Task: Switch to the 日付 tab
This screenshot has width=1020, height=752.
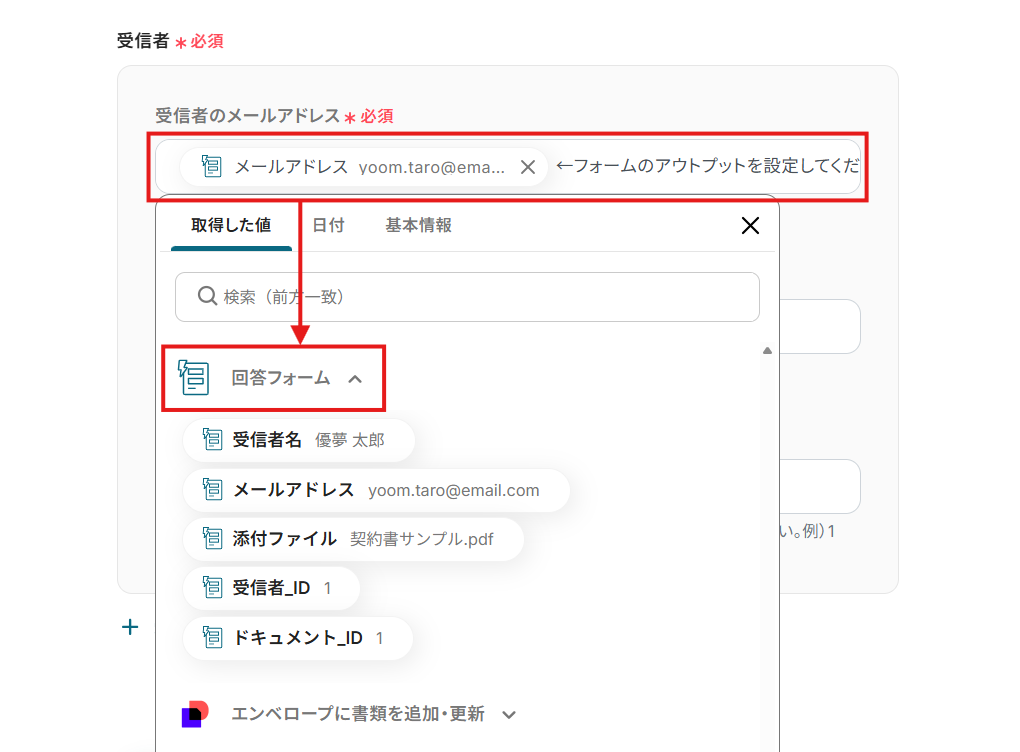Action: tap(328, 225)
